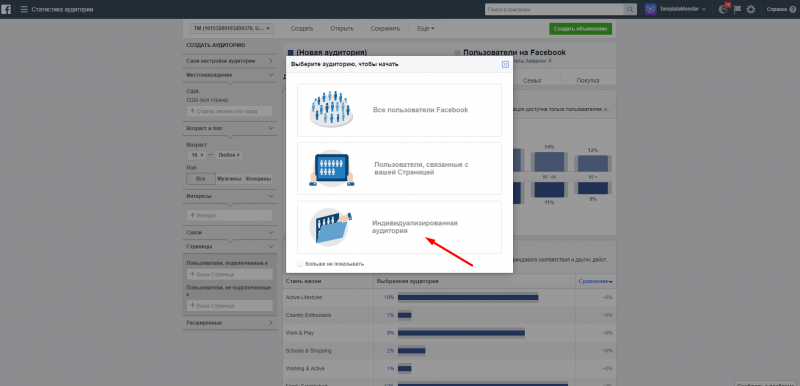This screenshot has height=386, width=800.
Task: Collapse the Возраст и пол section
Action: click(x=230, y=128)
